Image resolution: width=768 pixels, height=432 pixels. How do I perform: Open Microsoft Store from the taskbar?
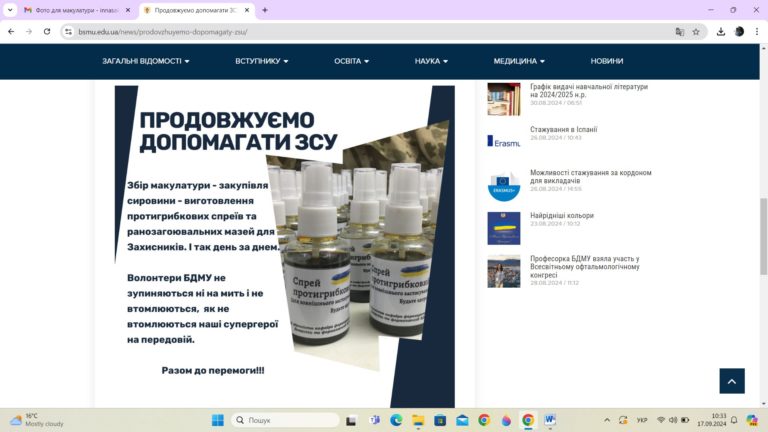(x=440, y=420)
